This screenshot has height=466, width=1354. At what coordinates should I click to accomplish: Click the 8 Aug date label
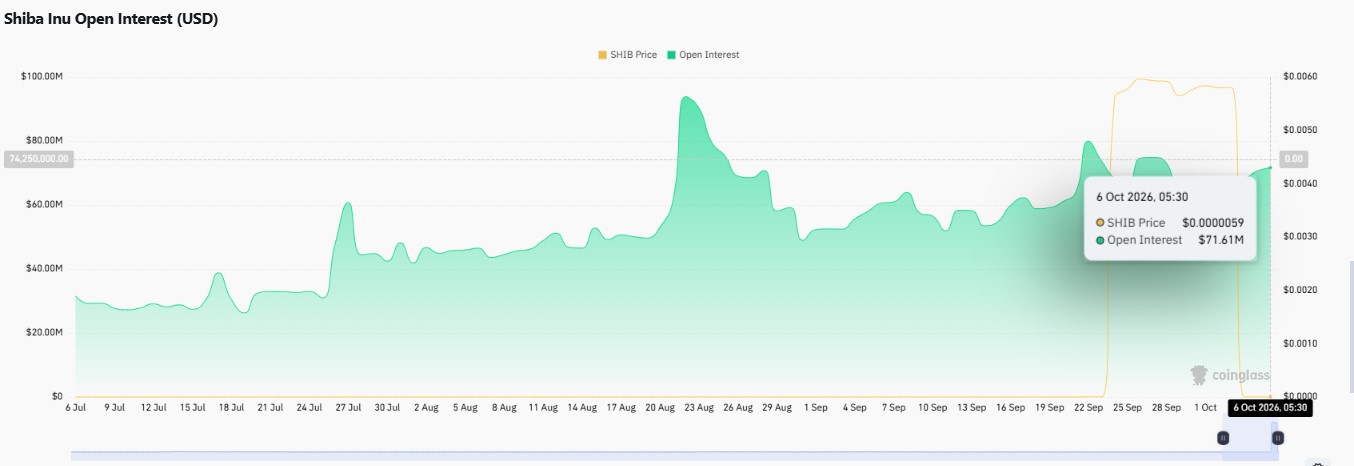coord(504,408)
